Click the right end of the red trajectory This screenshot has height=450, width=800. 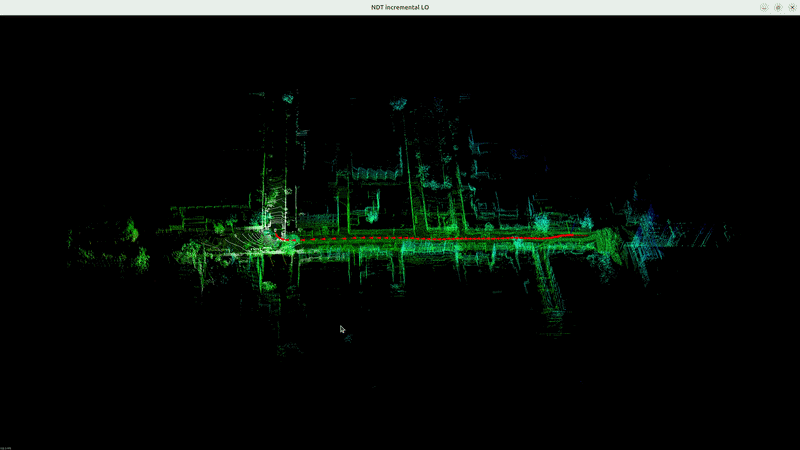click(570, 234)
